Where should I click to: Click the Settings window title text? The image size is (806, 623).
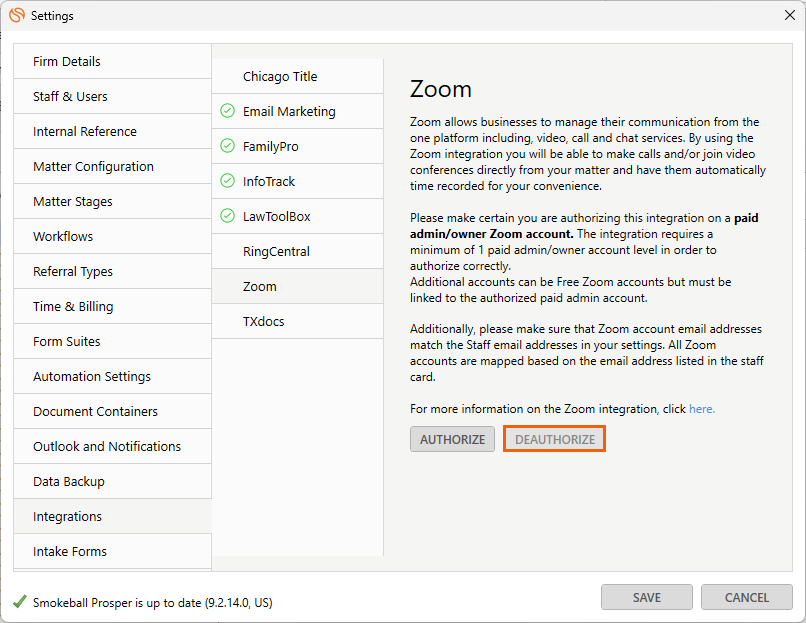pyautogui.click(x=52, y=16)
